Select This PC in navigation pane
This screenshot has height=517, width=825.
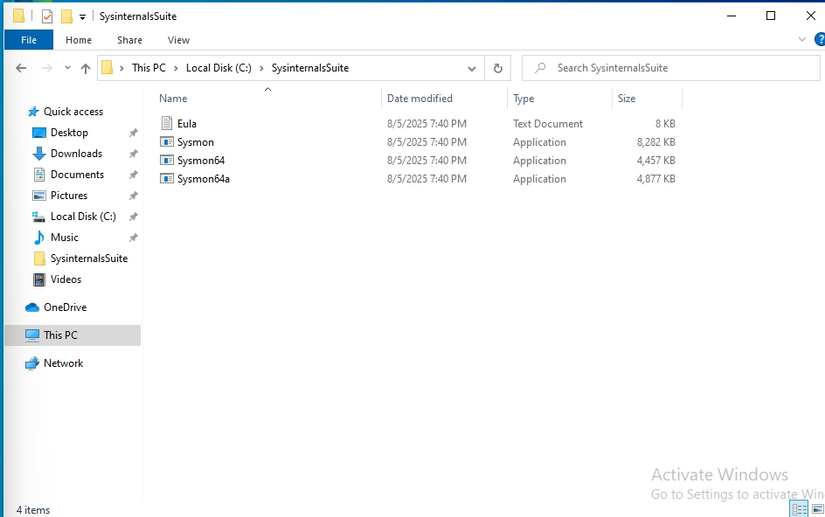tap(73, 335)
